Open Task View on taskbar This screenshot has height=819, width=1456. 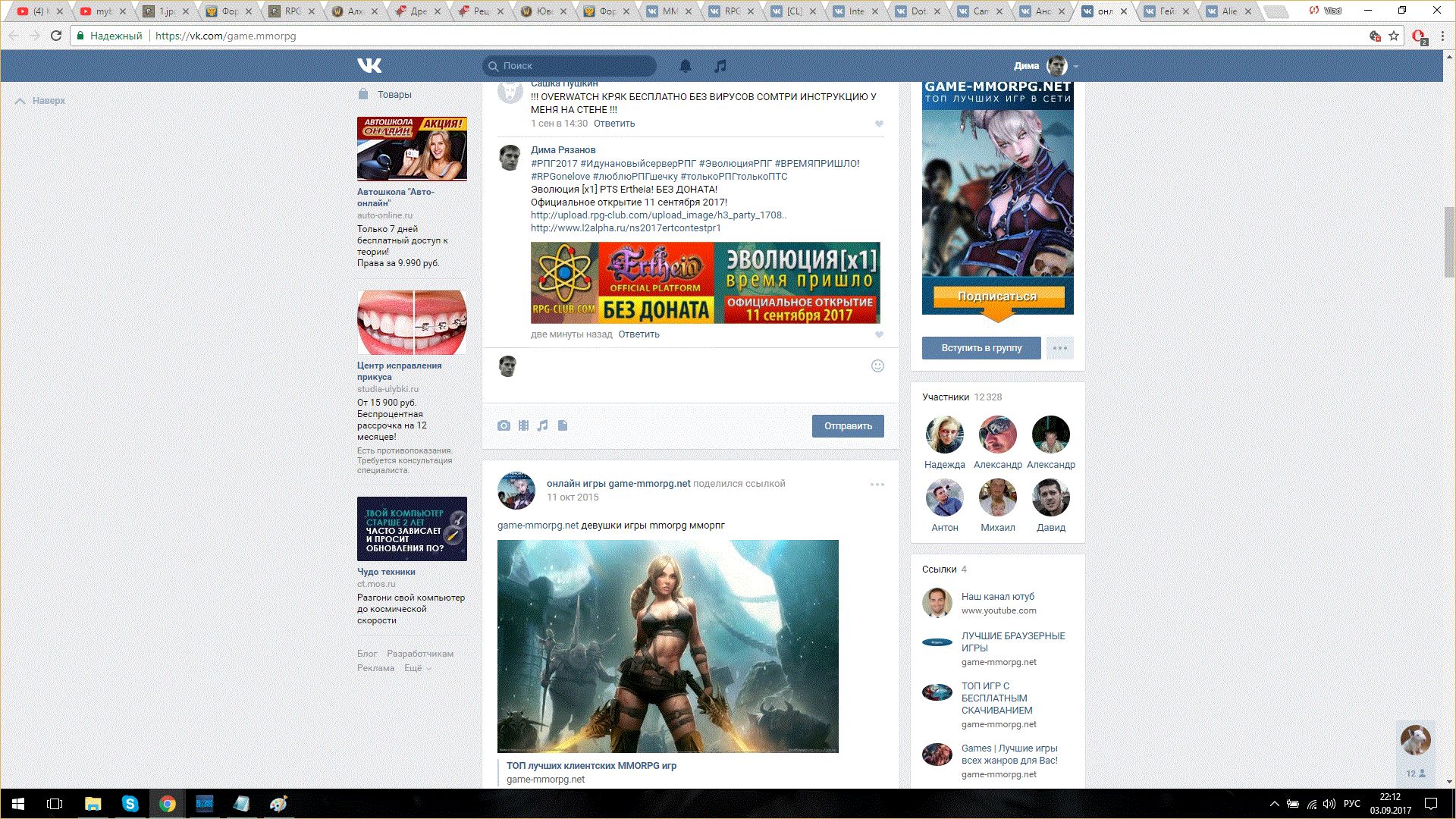55,804
